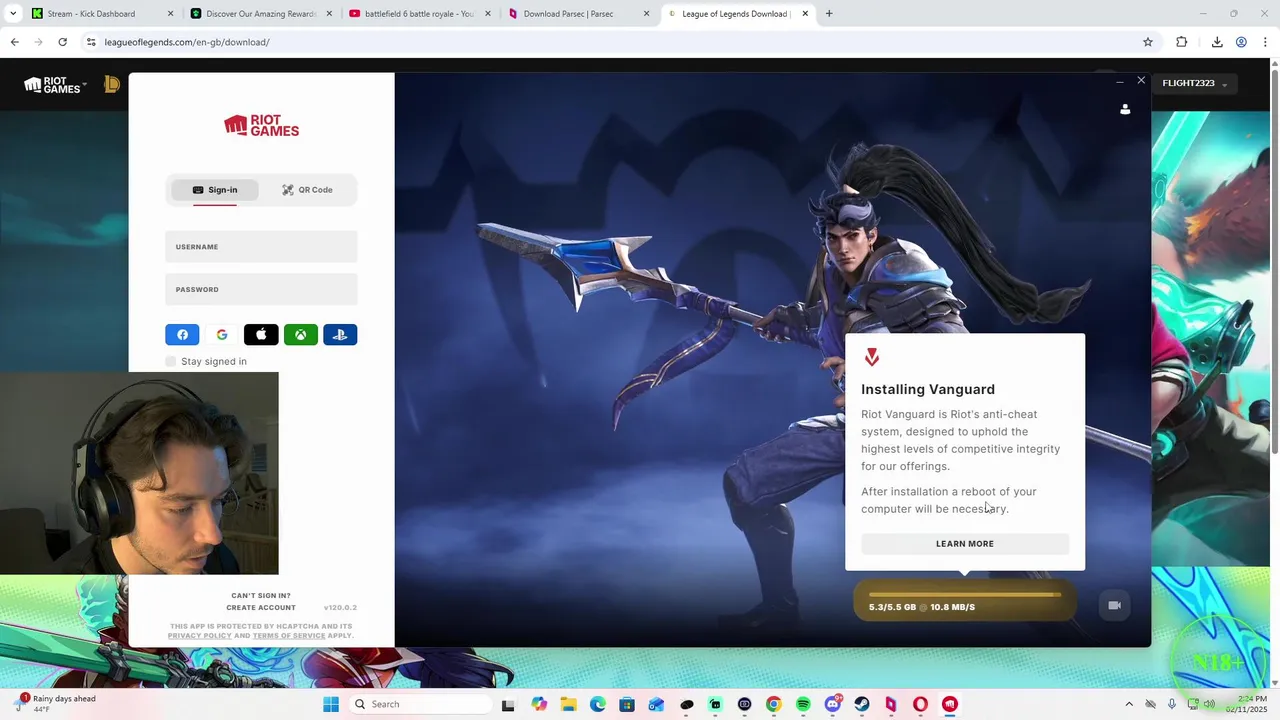Open a new Chrome tab
This screenshot has height=720, width=1280.
(x=829, y=14)
